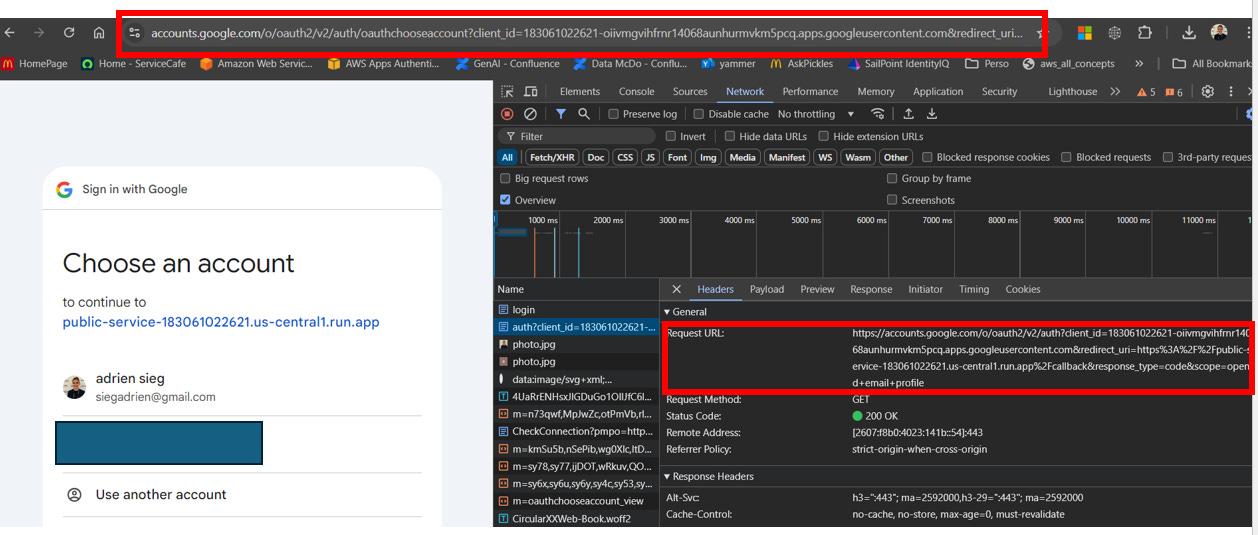Click the issues count 6 badge
1258x535 pixels.
tap(1174, 92)
